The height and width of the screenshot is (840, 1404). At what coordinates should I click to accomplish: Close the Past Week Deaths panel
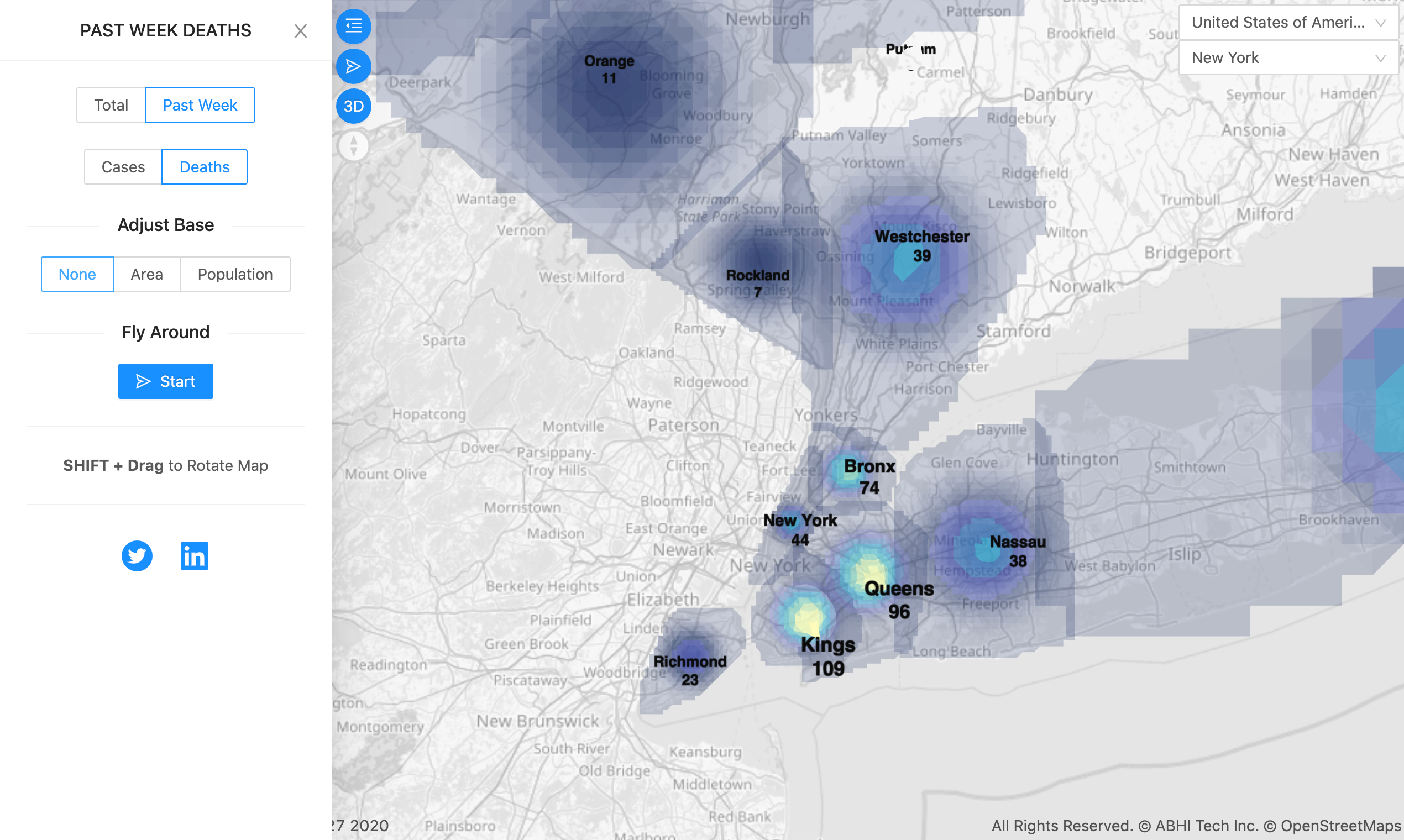pyautogui.click(x=301, y=31)
